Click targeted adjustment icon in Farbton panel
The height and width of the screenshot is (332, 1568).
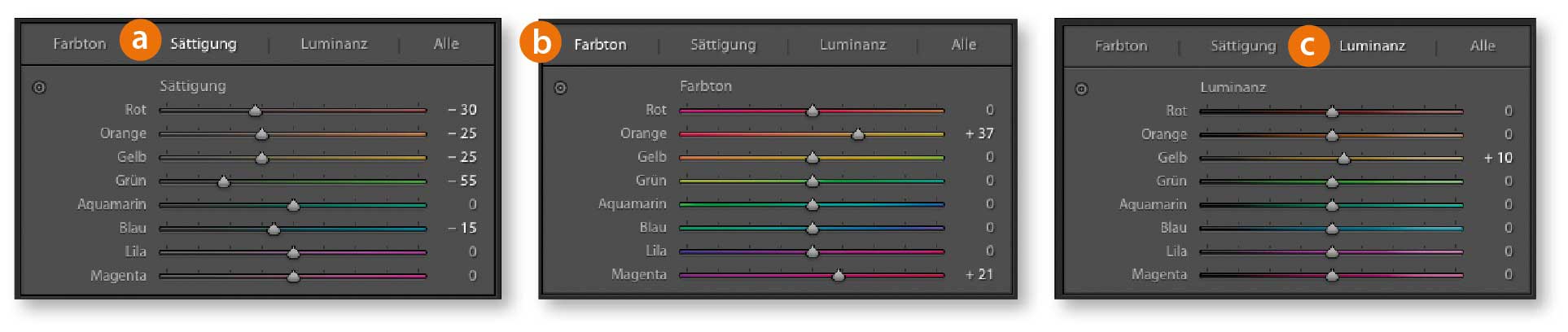coord(560,88)
